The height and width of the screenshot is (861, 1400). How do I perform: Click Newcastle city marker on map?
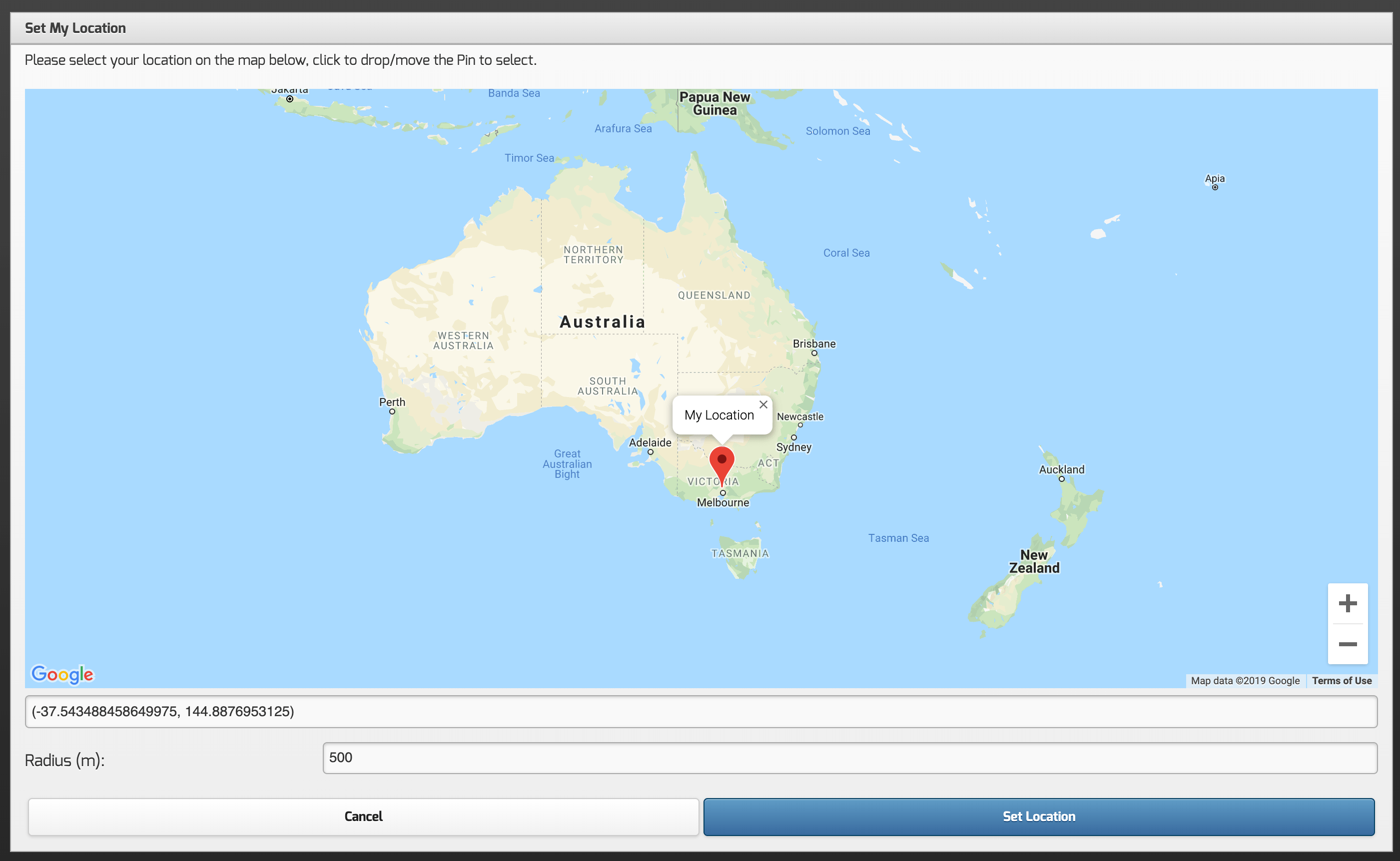[800, 425]
